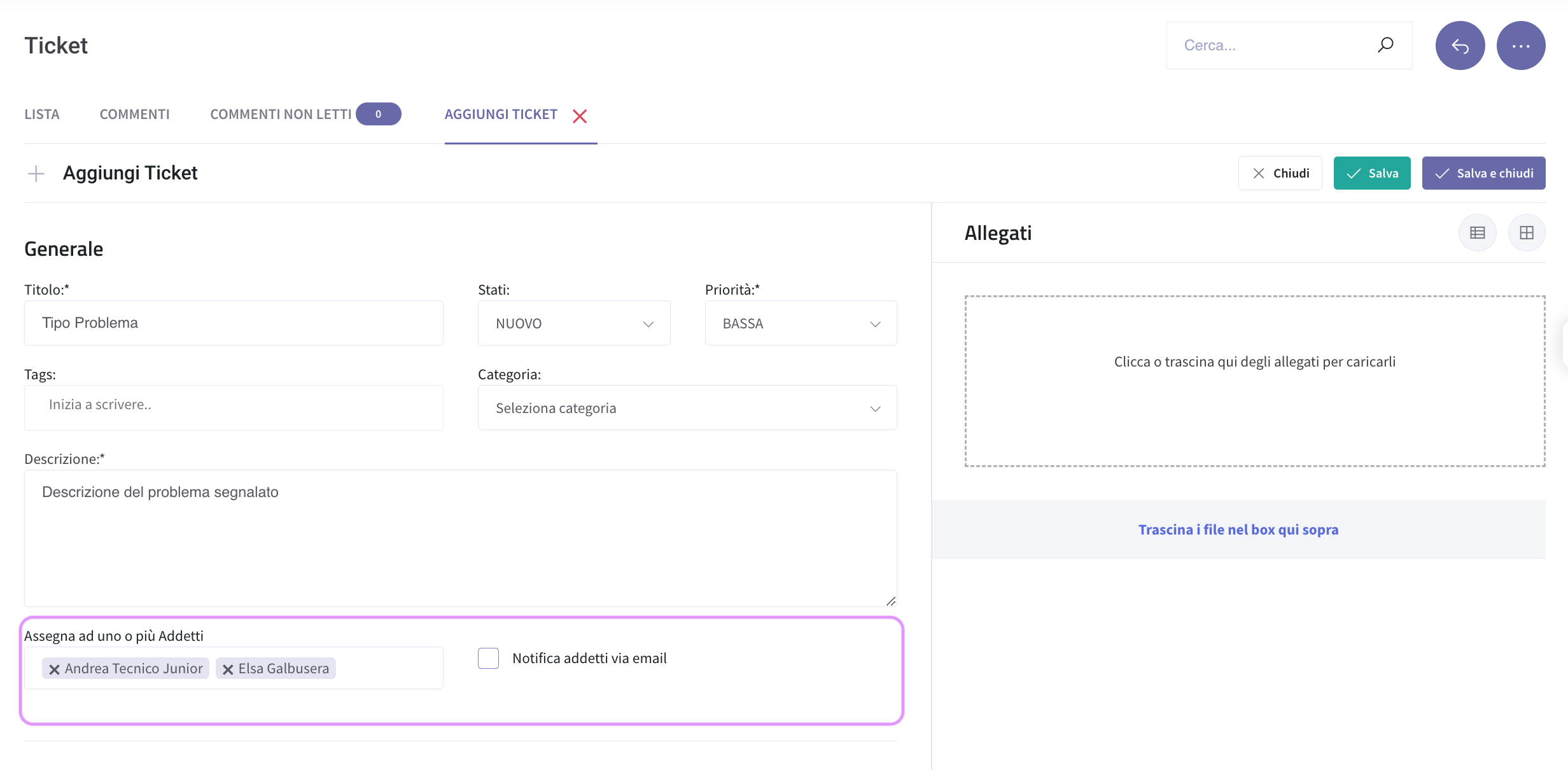Click the 'Generale' section heading
The height and width of the screenshot is (770, 1568).
point(64,249)
